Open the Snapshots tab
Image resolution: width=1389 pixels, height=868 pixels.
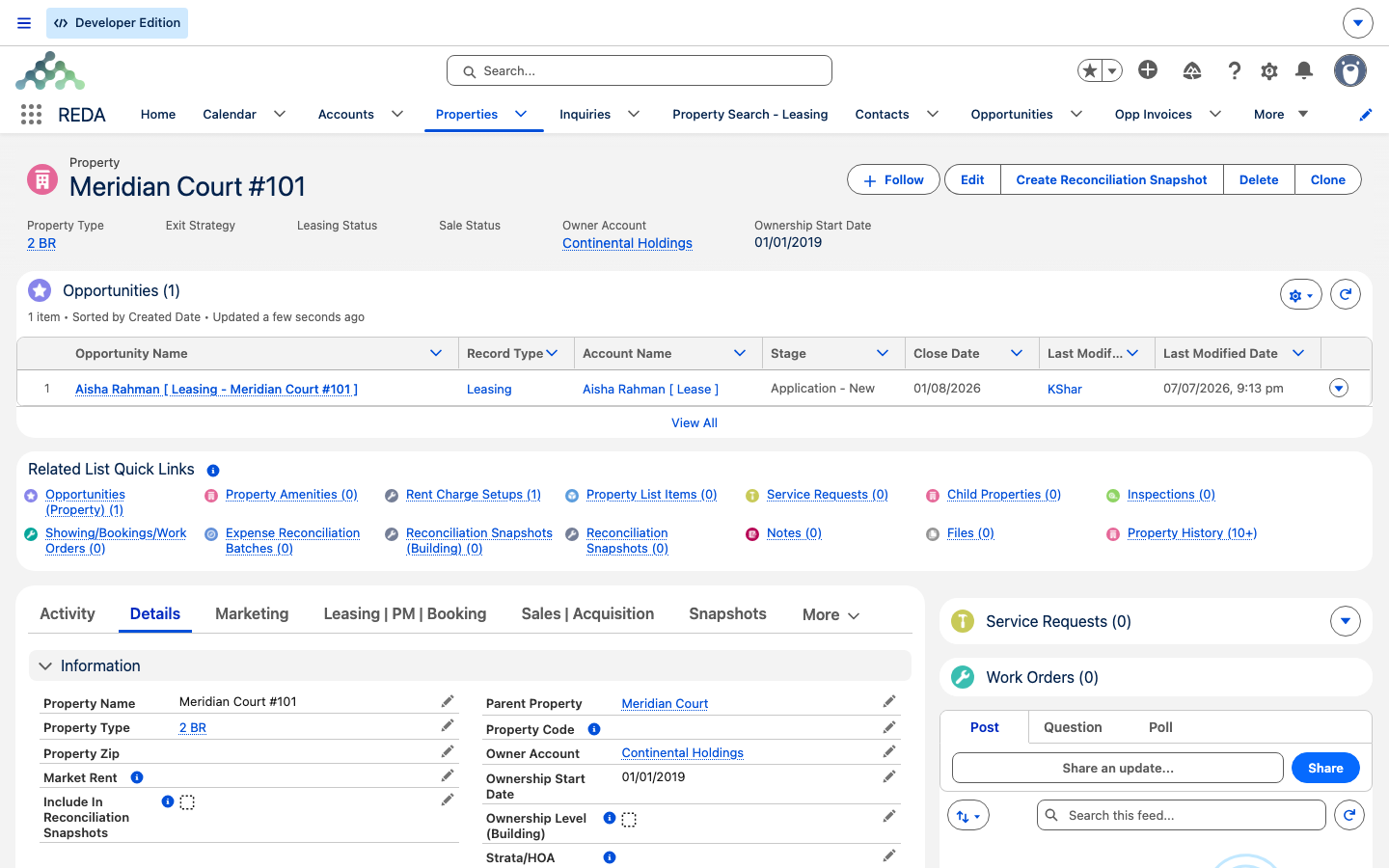[727, 613]
